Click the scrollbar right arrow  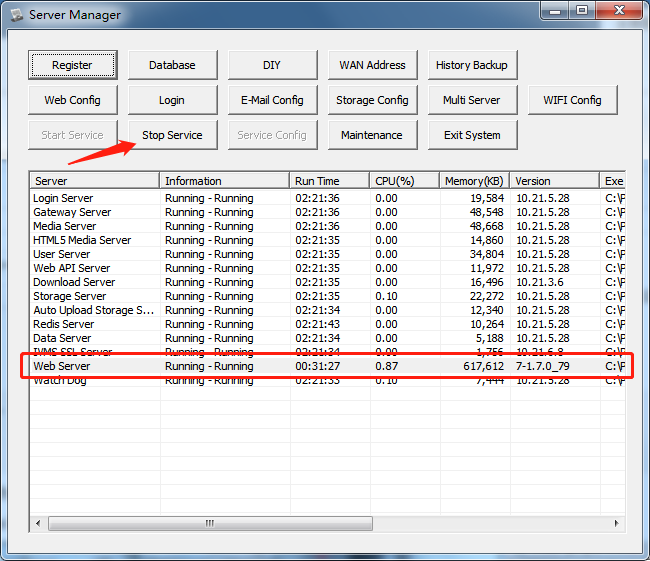(616, 523)
